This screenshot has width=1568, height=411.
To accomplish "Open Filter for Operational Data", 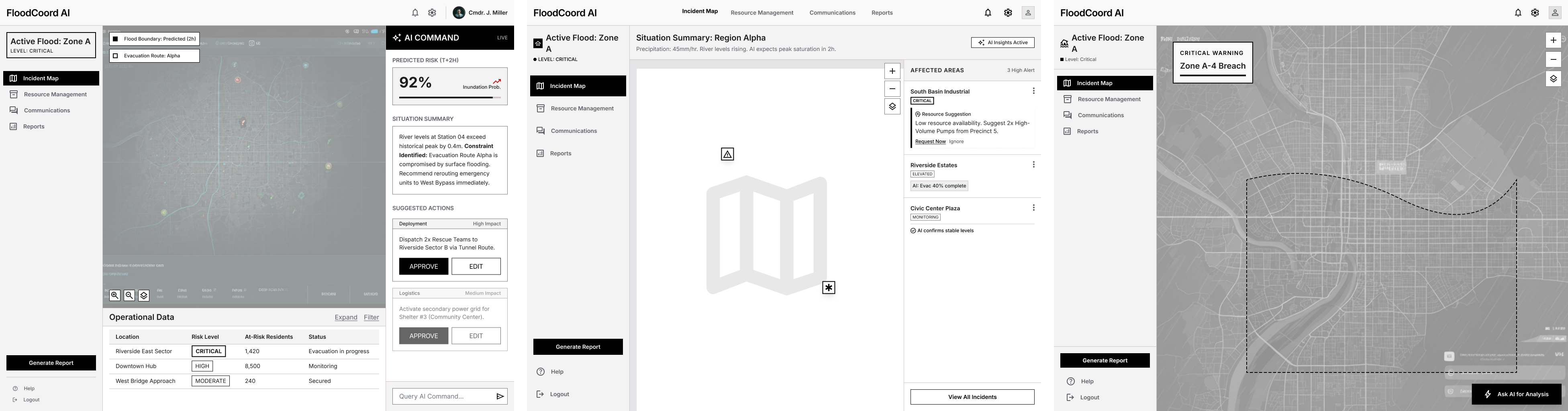I will tap(371, 317).
